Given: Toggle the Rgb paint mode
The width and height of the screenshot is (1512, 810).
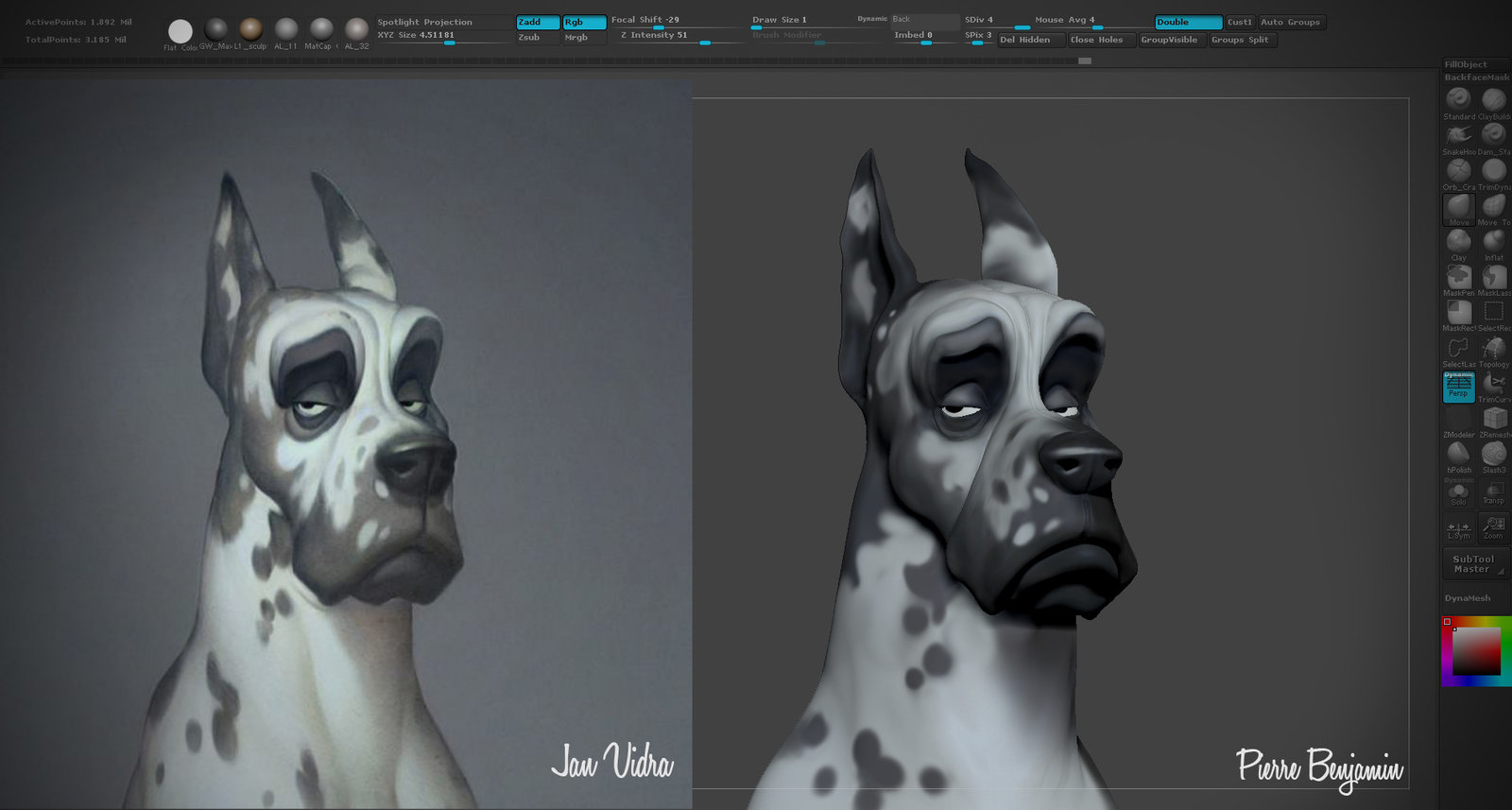Looking at the screenshot, I should 584,22.
